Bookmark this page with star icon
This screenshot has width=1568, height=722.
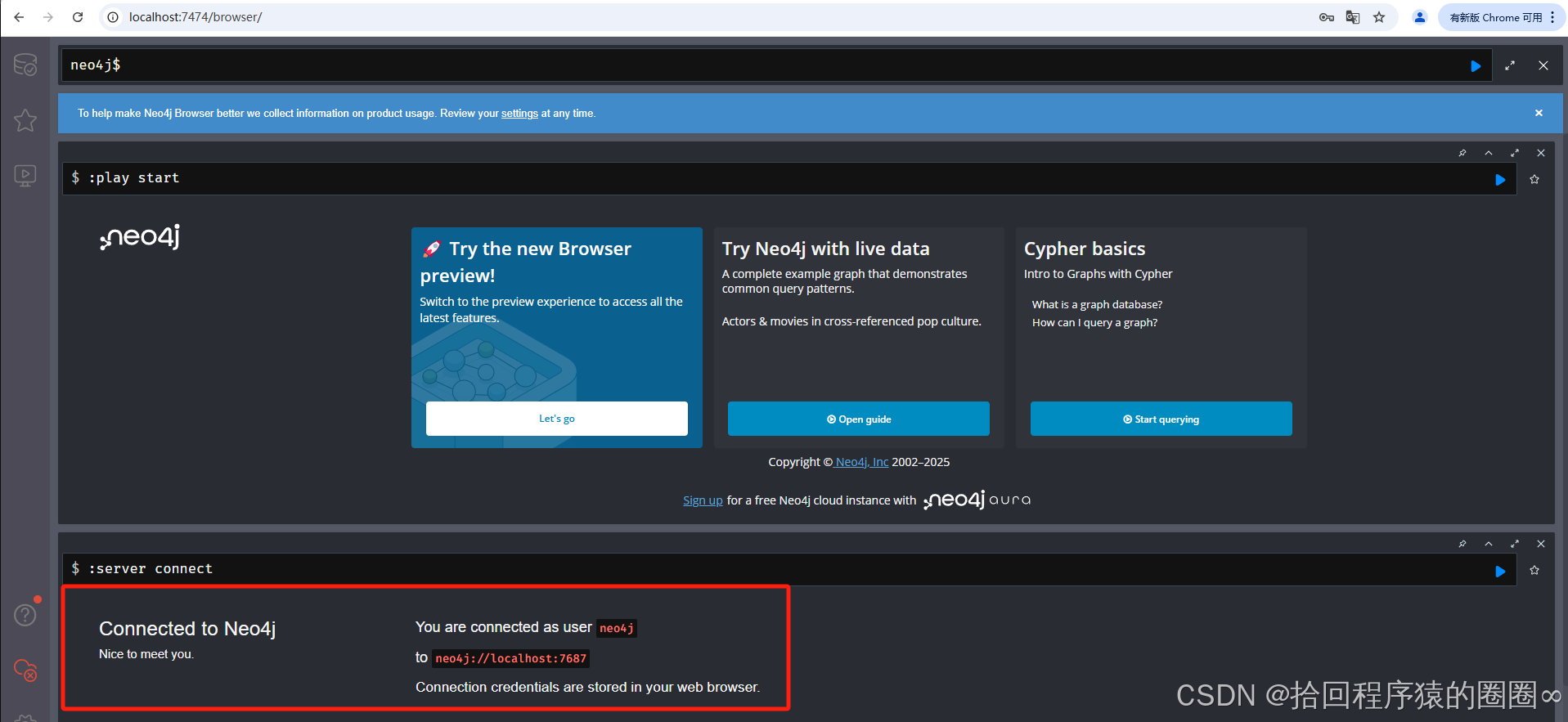(1379, 17)
